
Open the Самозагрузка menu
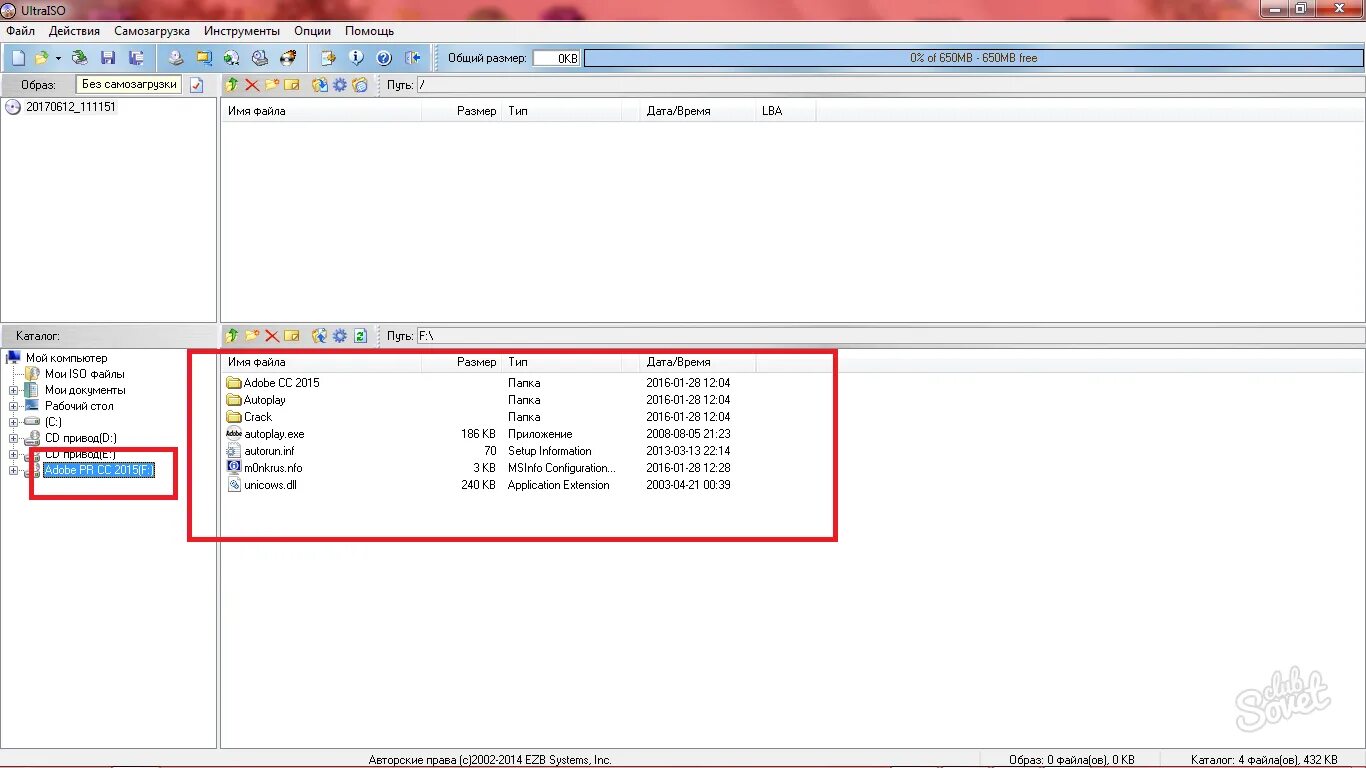(x=152, y=31)
